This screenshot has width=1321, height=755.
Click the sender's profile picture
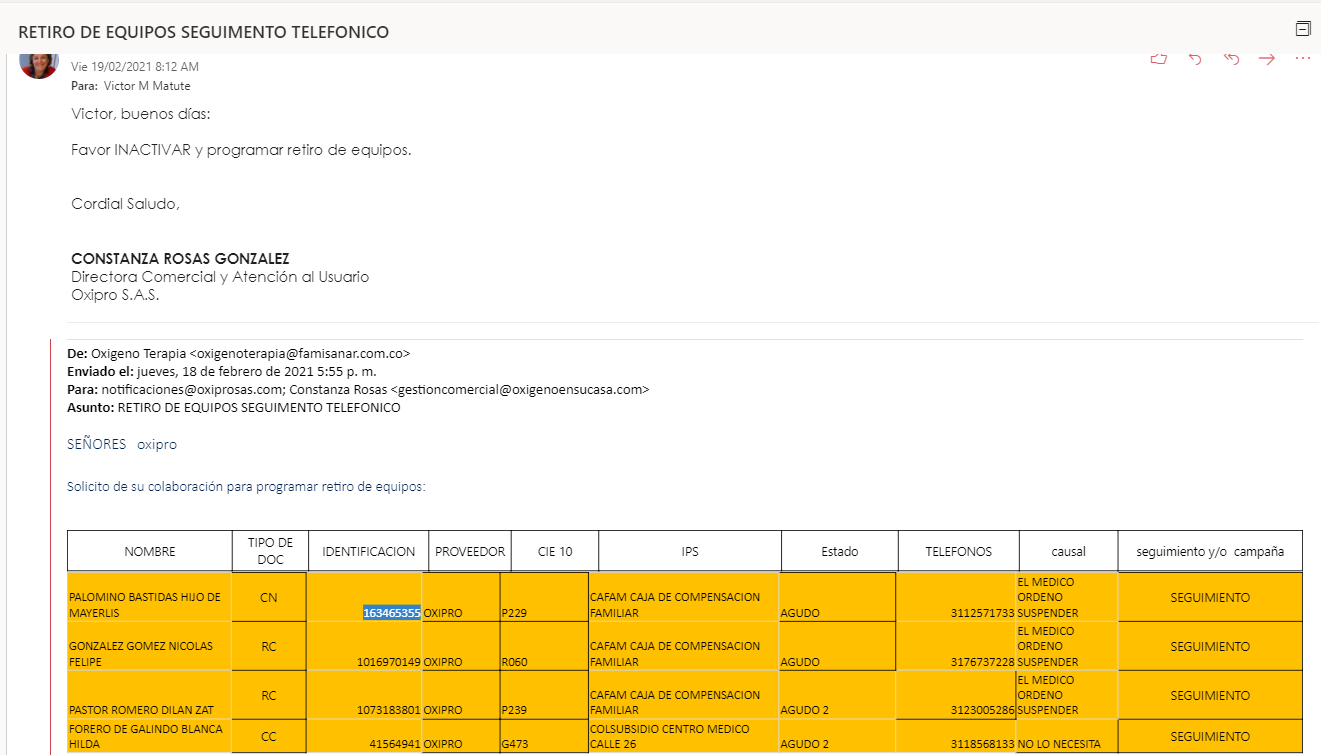[x=39, y=61]
